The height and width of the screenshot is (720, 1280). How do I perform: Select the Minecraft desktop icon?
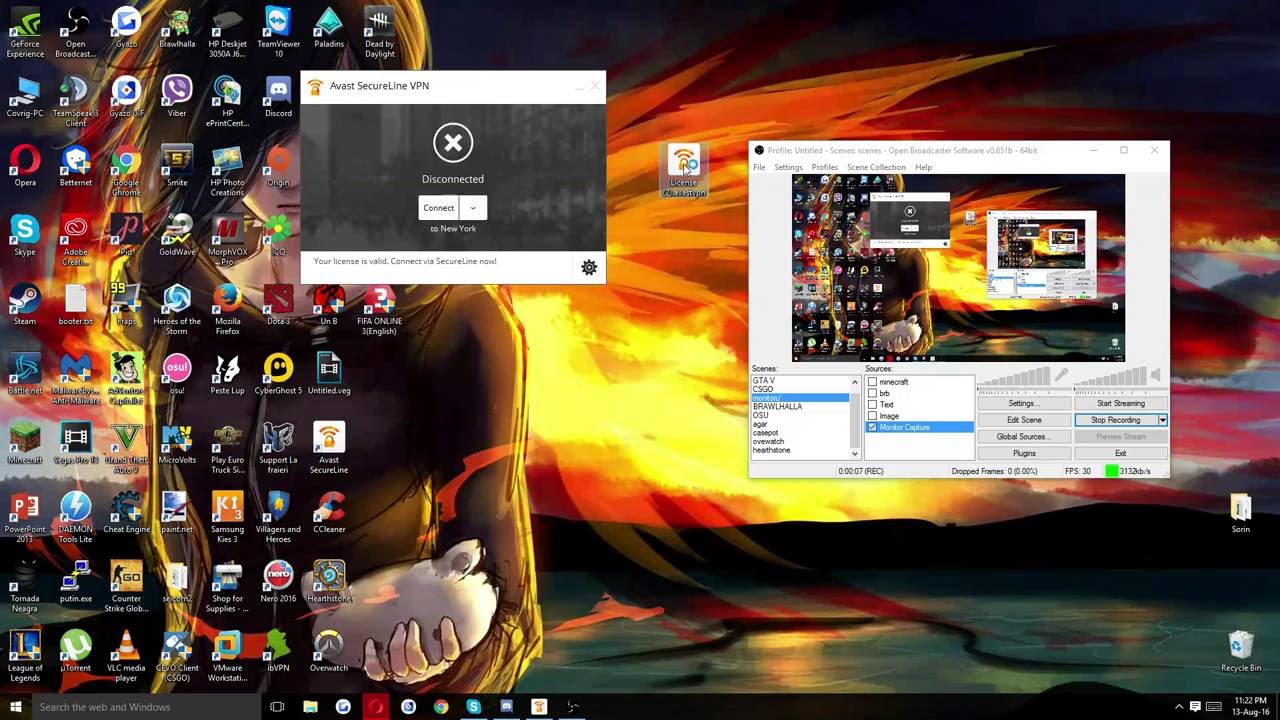[x=25, y=443]
